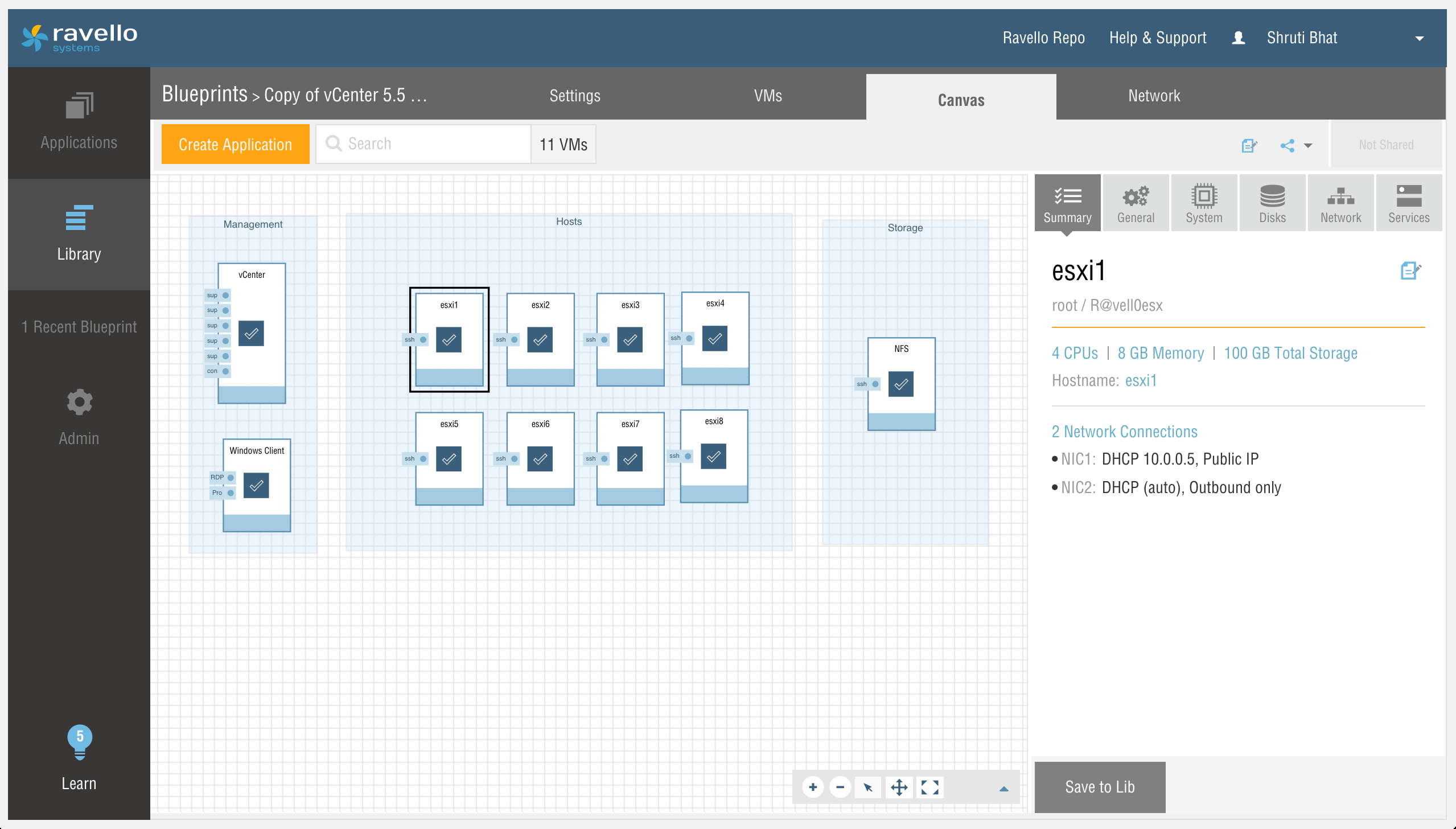Image resolution: width=1456 pixels, height=829 pixels.
Task: Click the RDP service port on Windows Client
Action: (223, 478)
